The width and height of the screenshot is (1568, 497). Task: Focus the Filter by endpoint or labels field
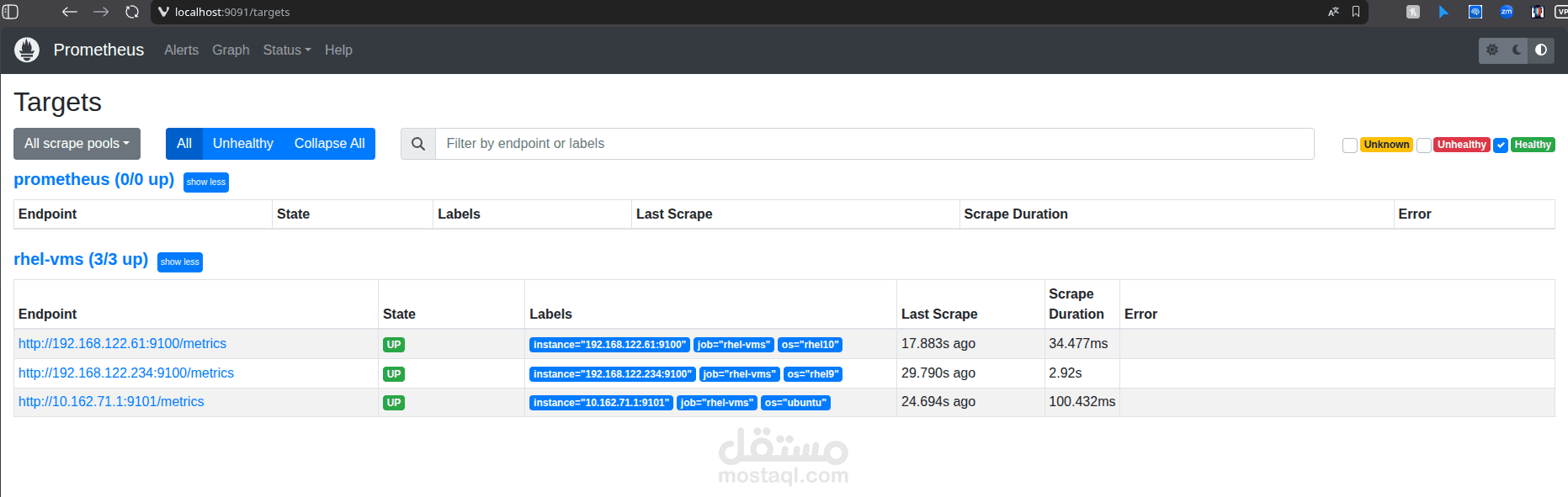tap(874, 144)
